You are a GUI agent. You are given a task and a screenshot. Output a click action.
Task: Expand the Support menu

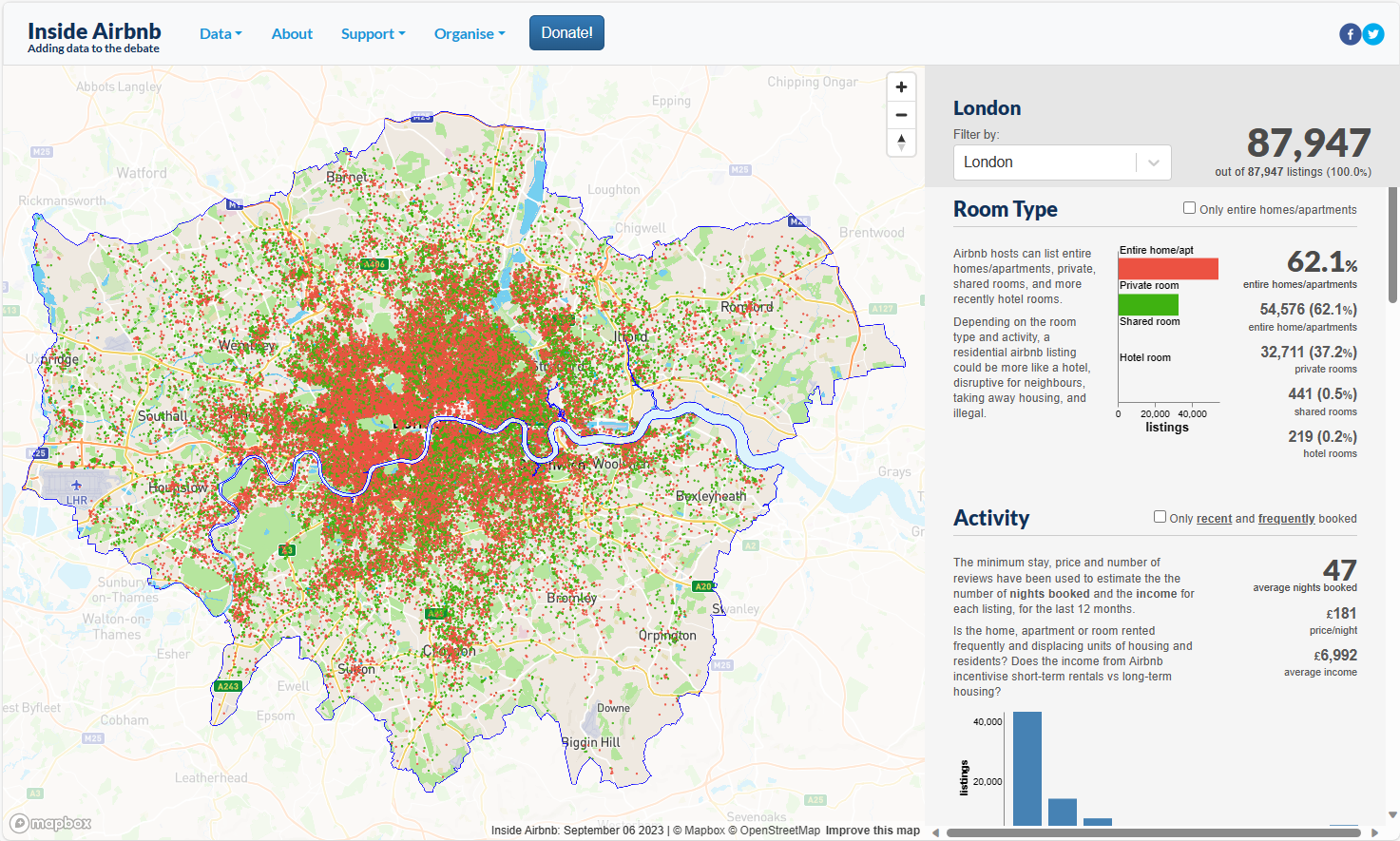(x=373, y=34)
